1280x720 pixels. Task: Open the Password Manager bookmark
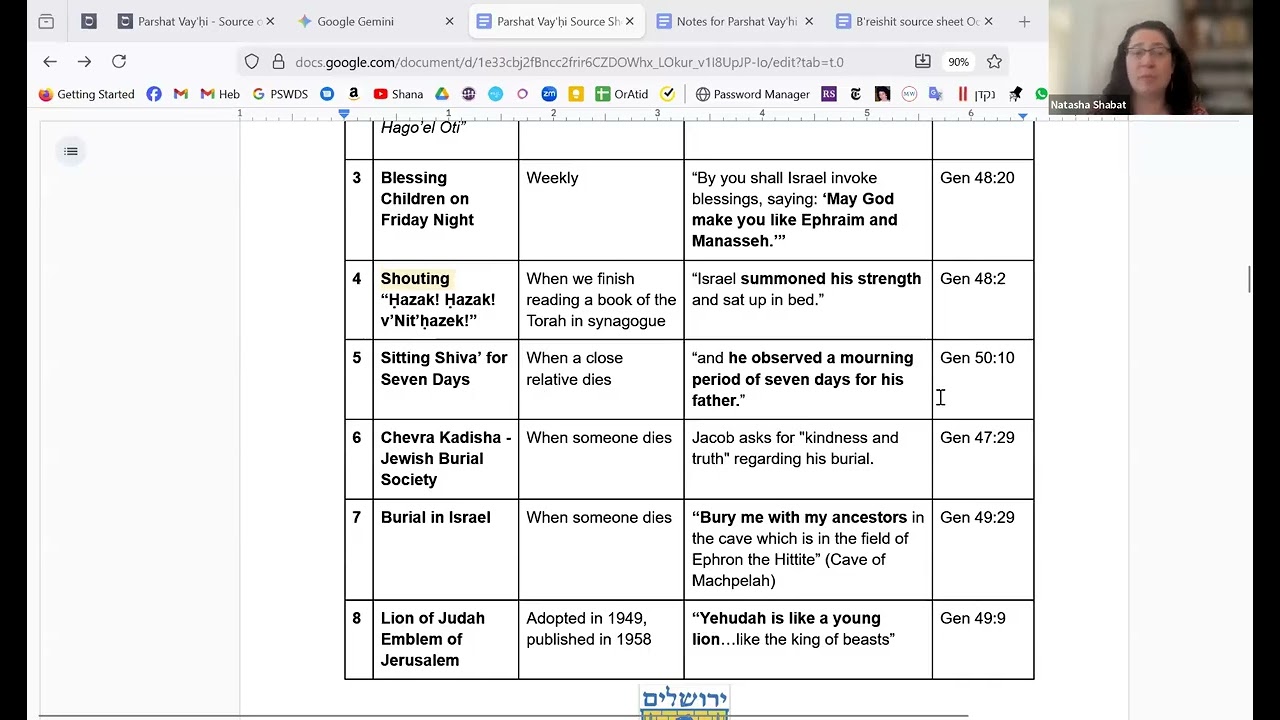(x=753, y=94)
